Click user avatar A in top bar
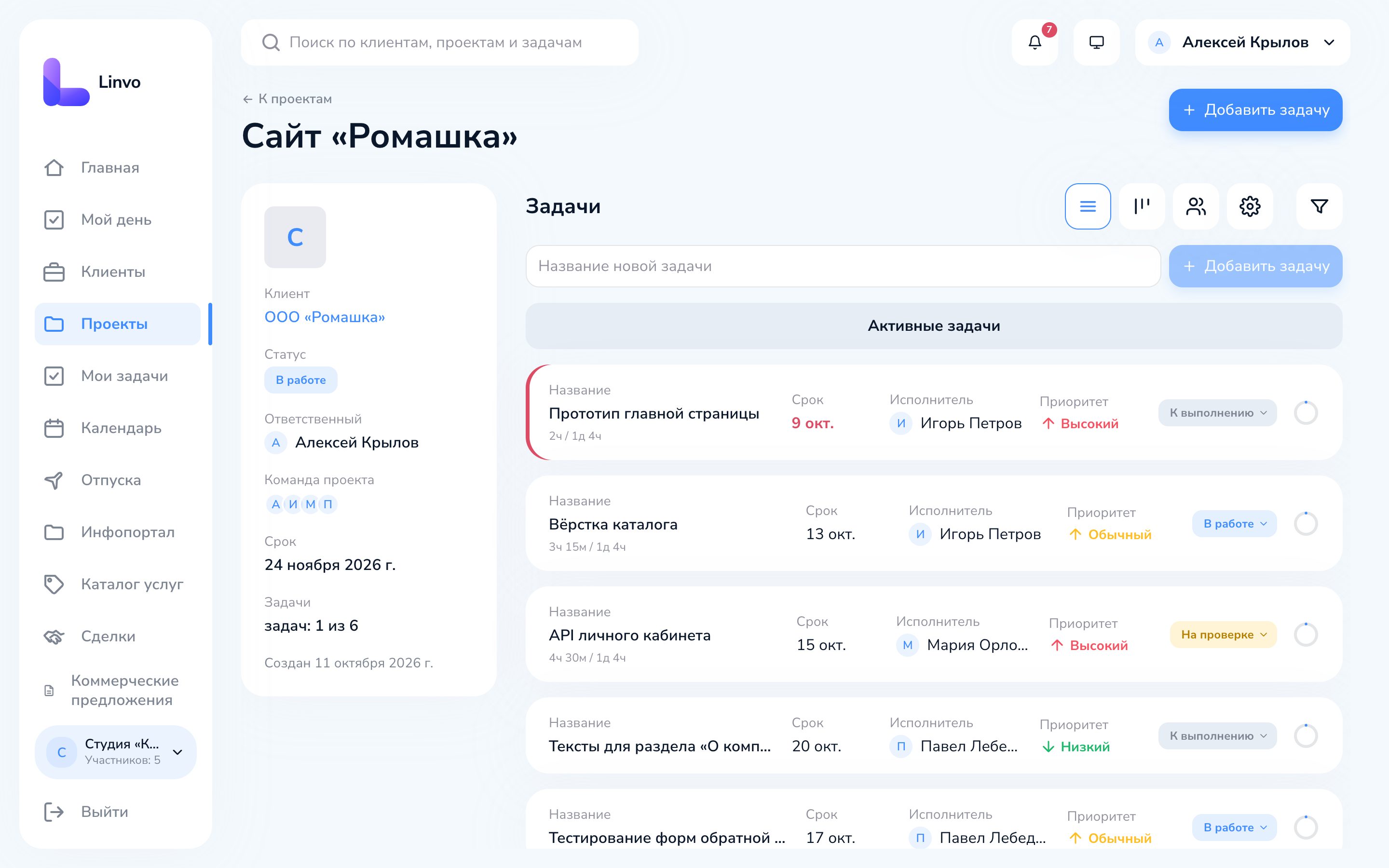This screenshot has width=1389, height=868. click(x=1159, y=42)
